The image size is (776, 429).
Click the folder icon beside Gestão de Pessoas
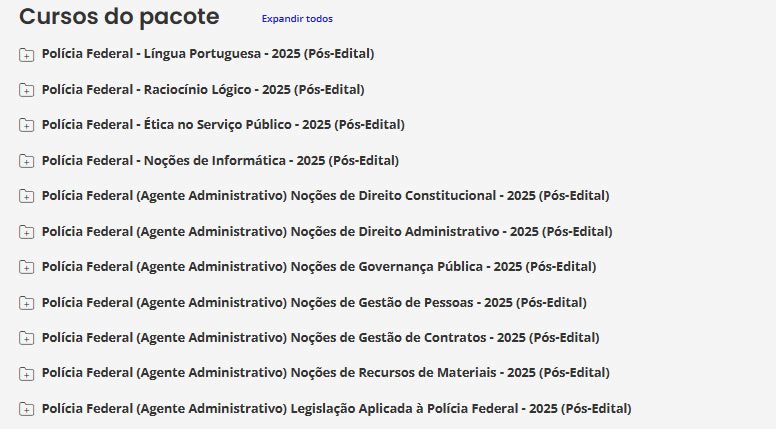coord(26,303)
